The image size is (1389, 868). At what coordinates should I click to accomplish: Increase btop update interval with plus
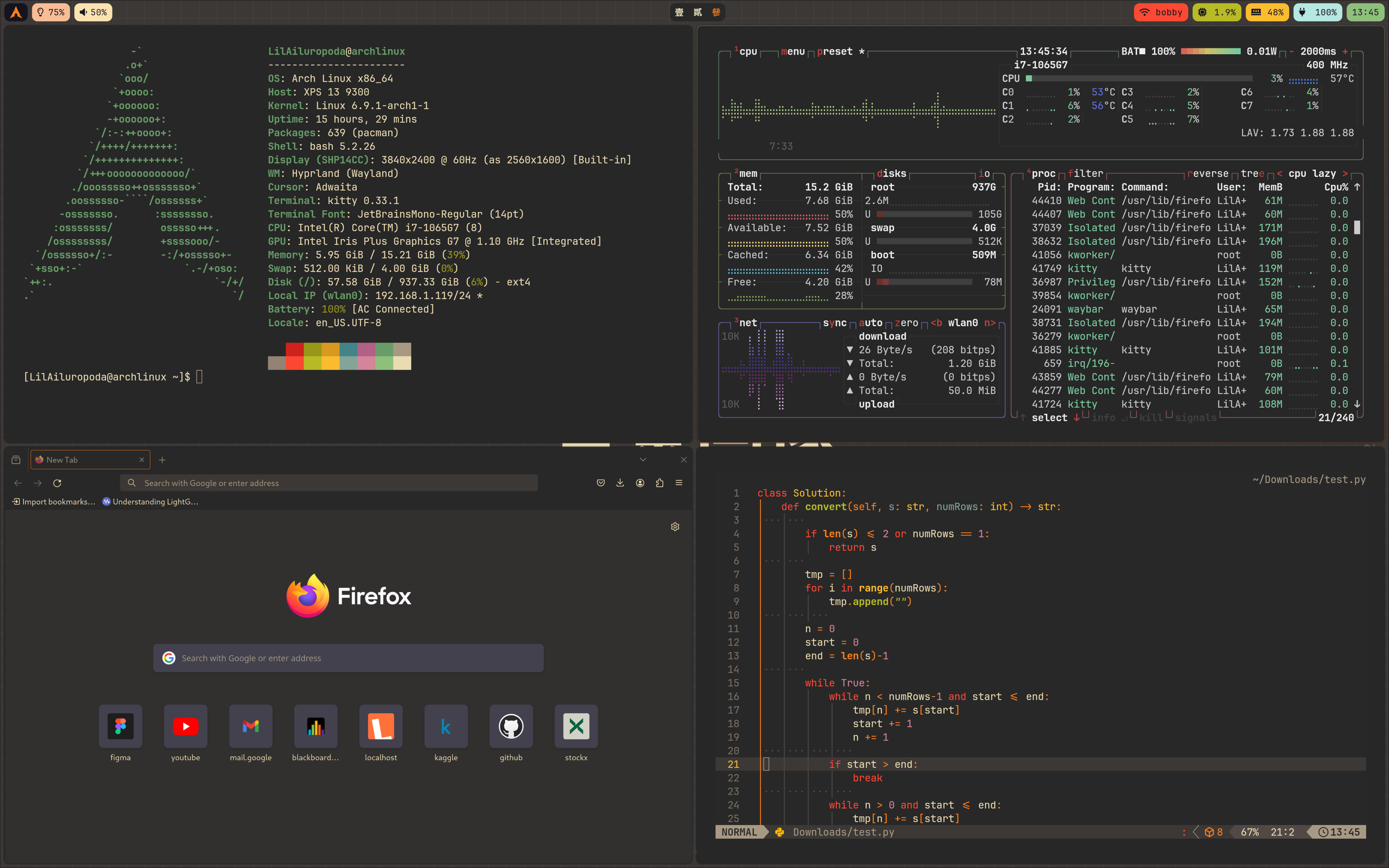click(x=1345, y=52)
